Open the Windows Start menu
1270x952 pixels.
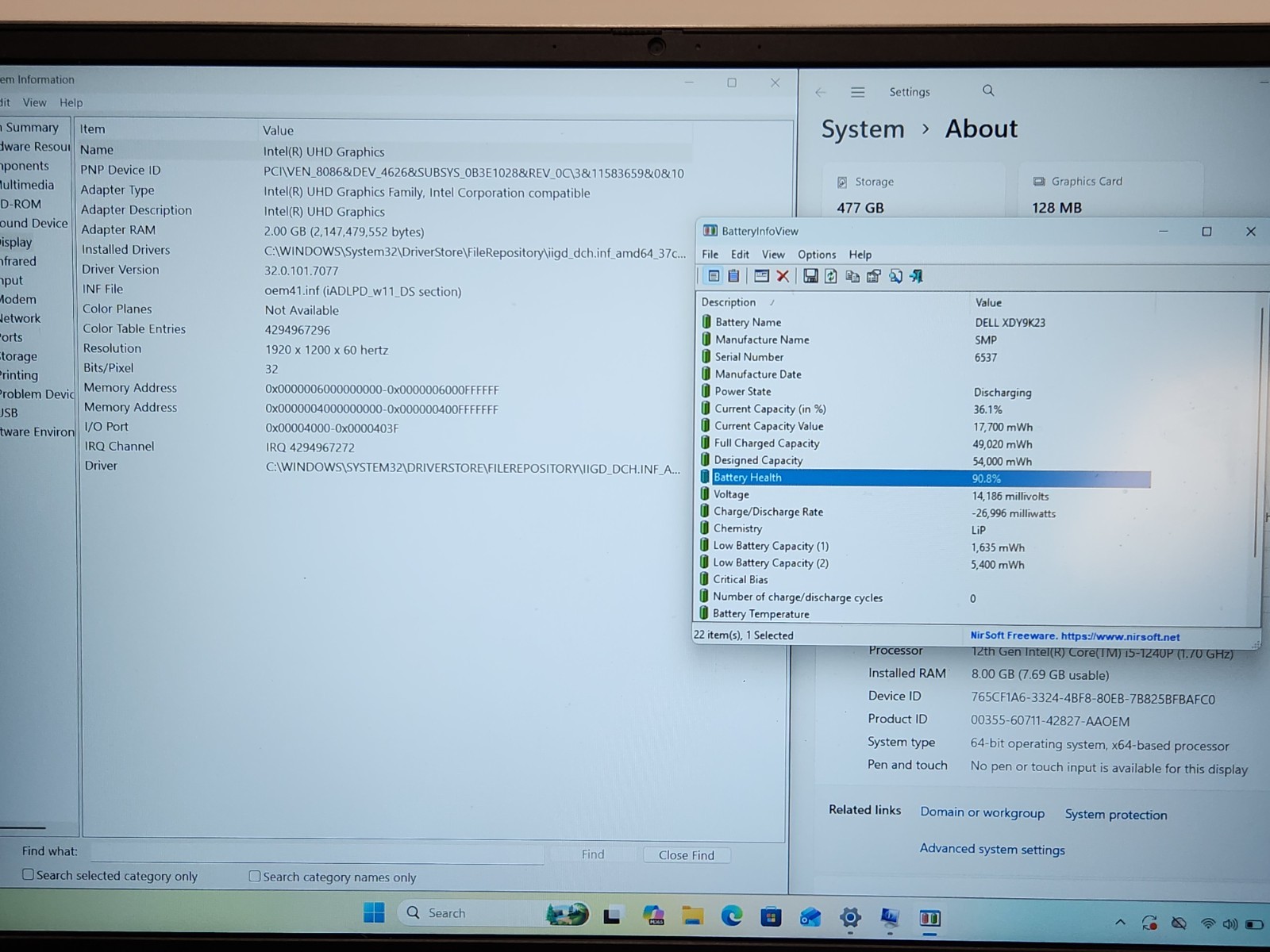point(374,913)
